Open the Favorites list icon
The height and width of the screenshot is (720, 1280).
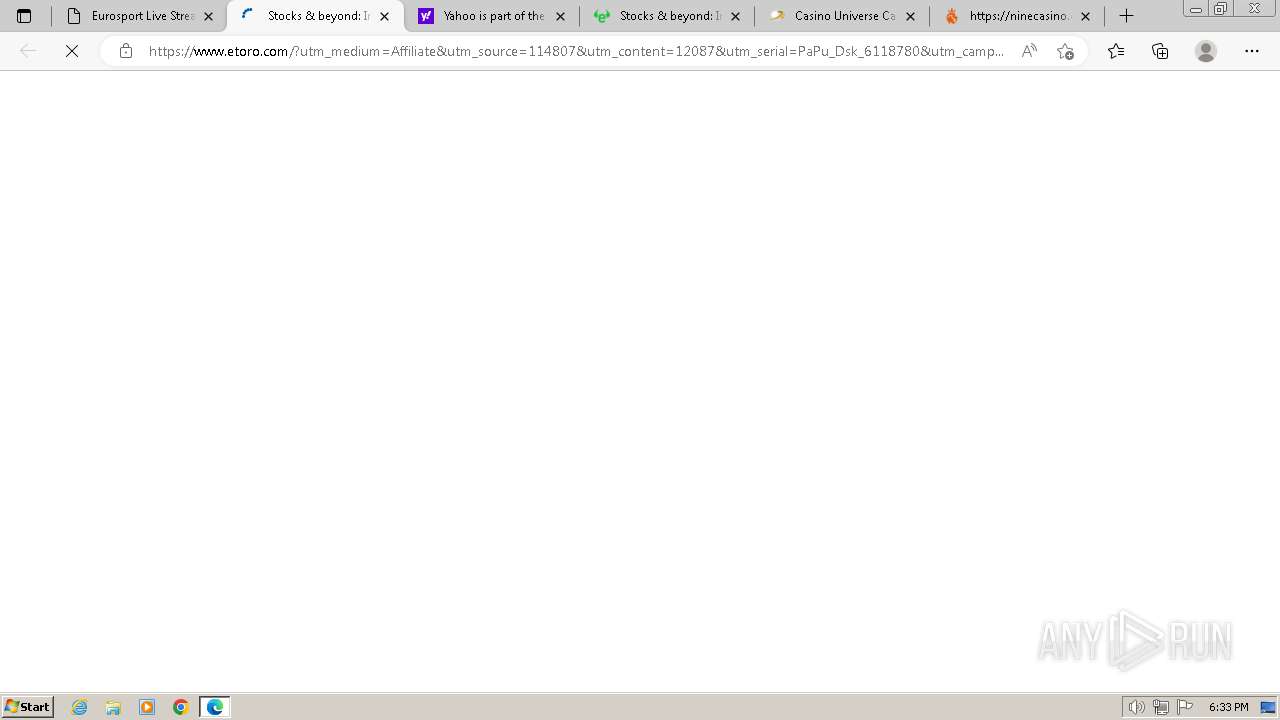pyautogui.click(x=1116, y=51)
